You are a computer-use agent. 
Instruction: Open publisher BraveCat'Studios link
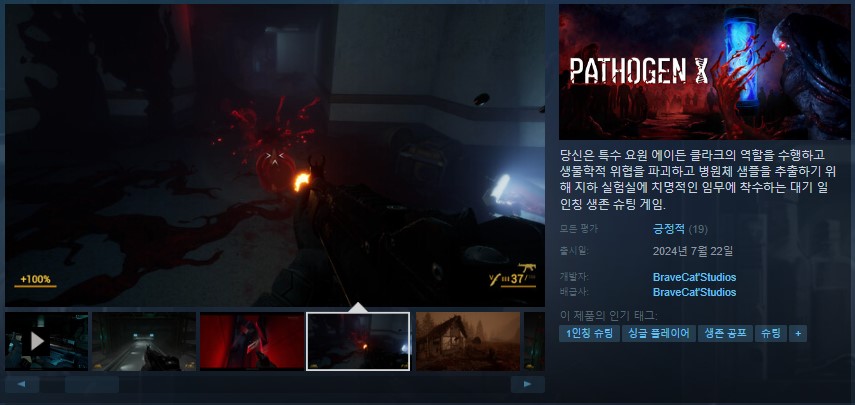click(x=694, y=292)
